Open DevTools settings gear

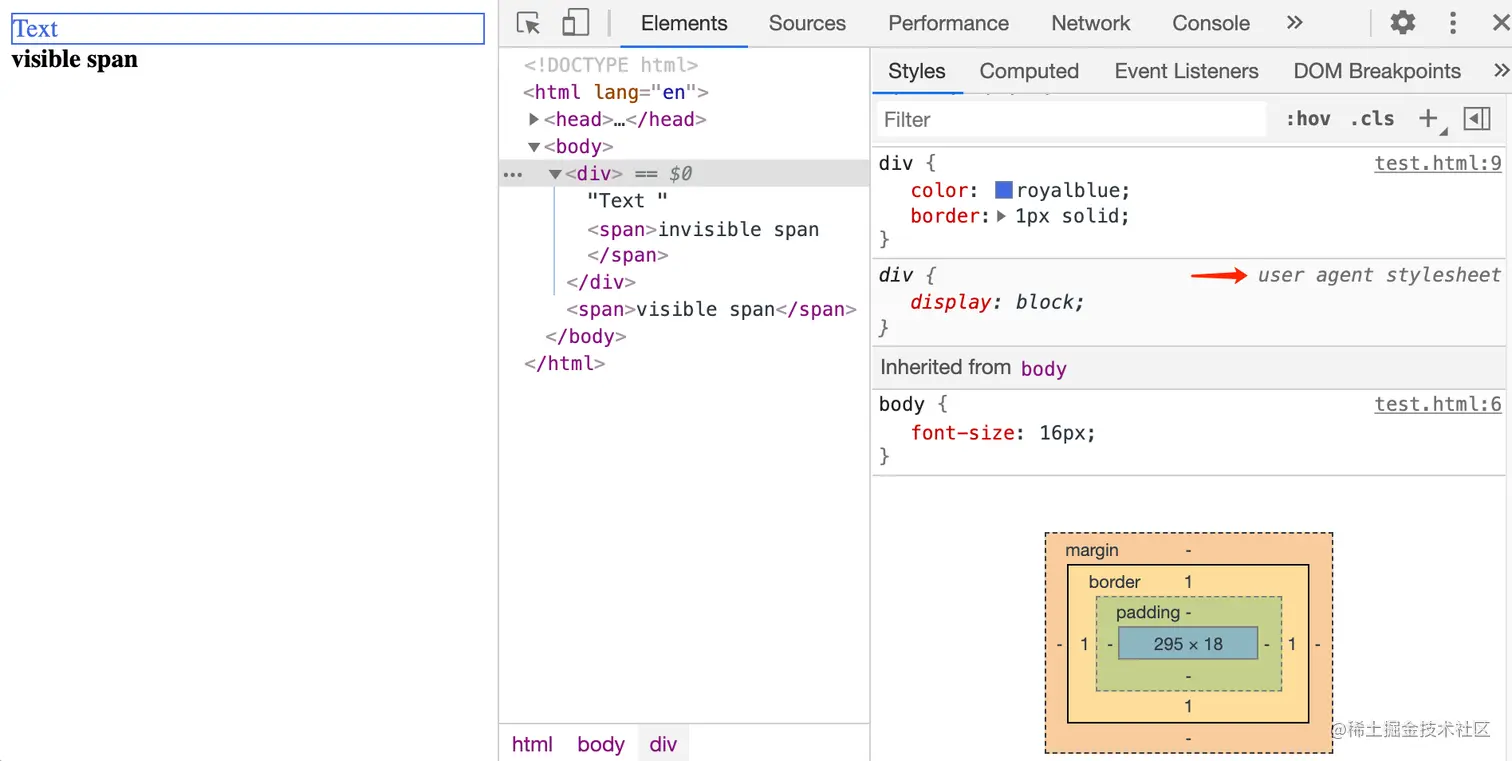coord(1403,23)
